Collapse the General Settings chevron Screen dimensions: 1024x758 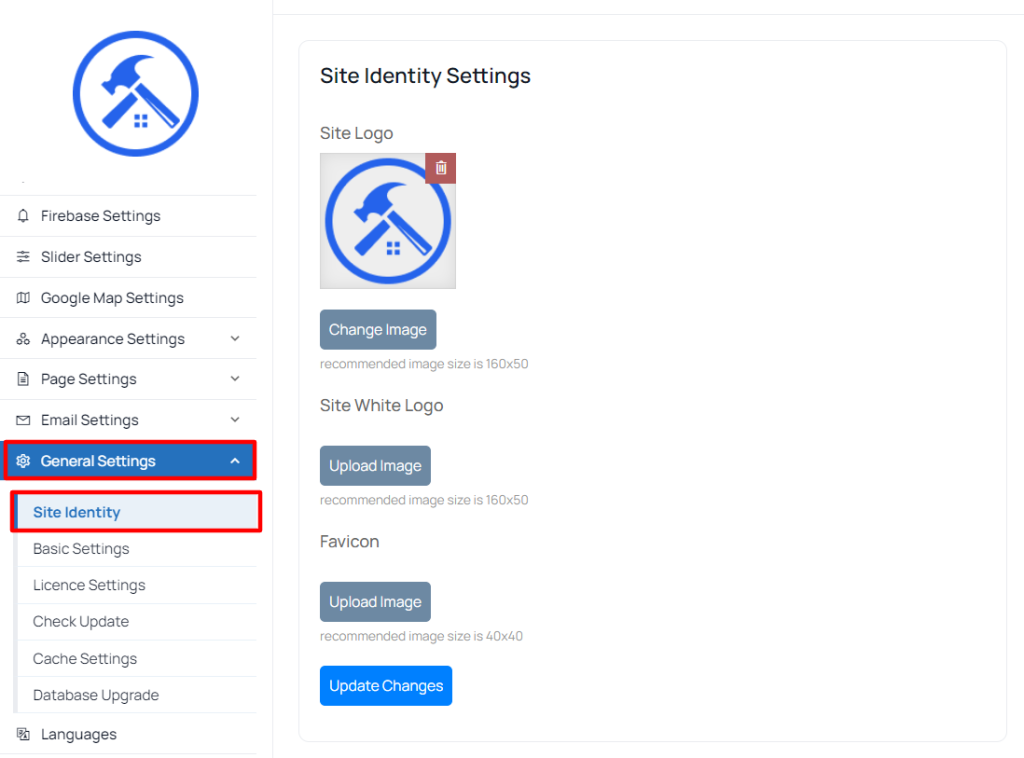tap(235, 461)
